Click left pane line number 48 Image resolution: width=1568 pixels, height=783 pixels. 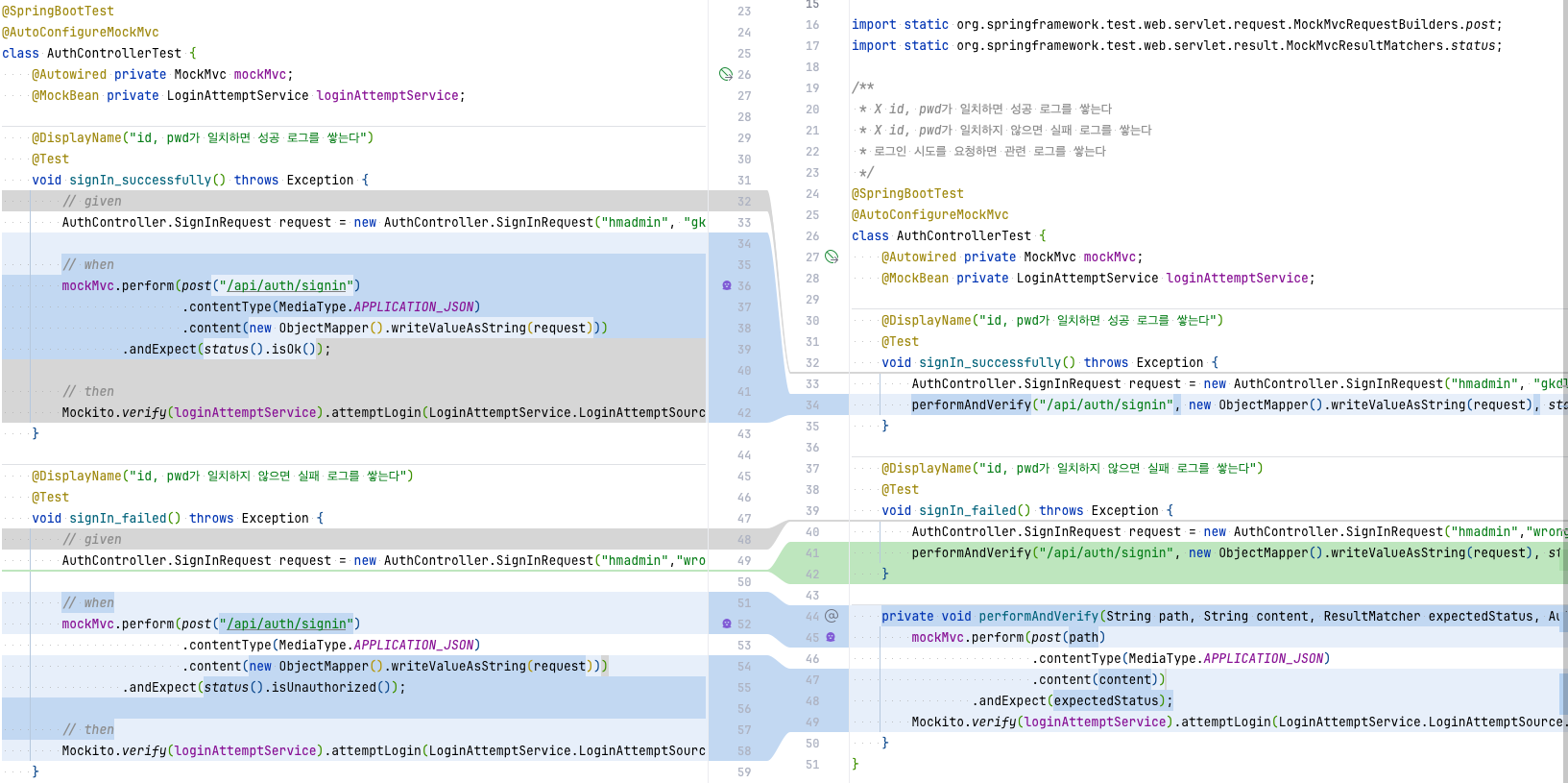[x=744, y=539]
